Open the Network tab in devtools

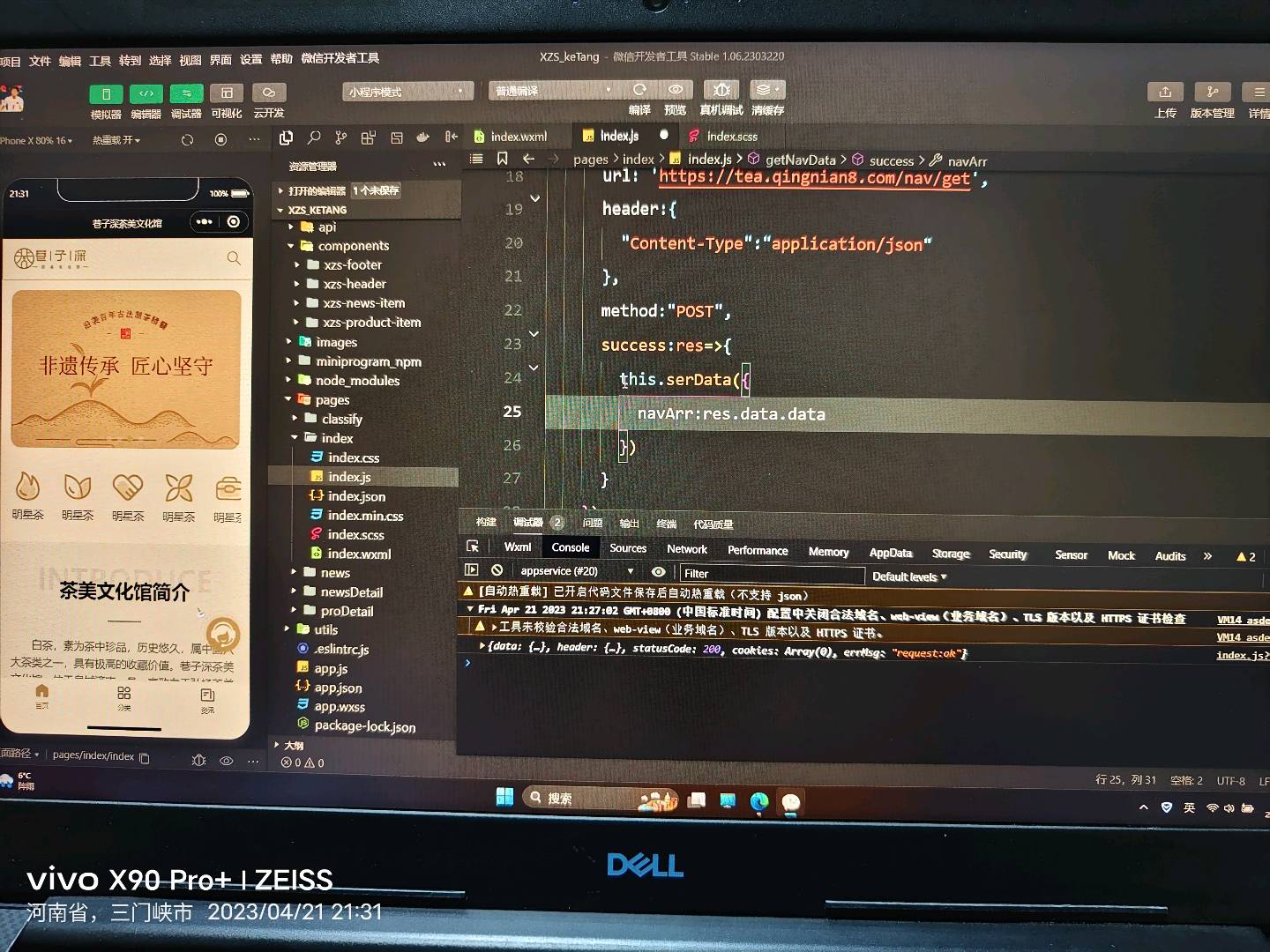click(x=687, y=549)
